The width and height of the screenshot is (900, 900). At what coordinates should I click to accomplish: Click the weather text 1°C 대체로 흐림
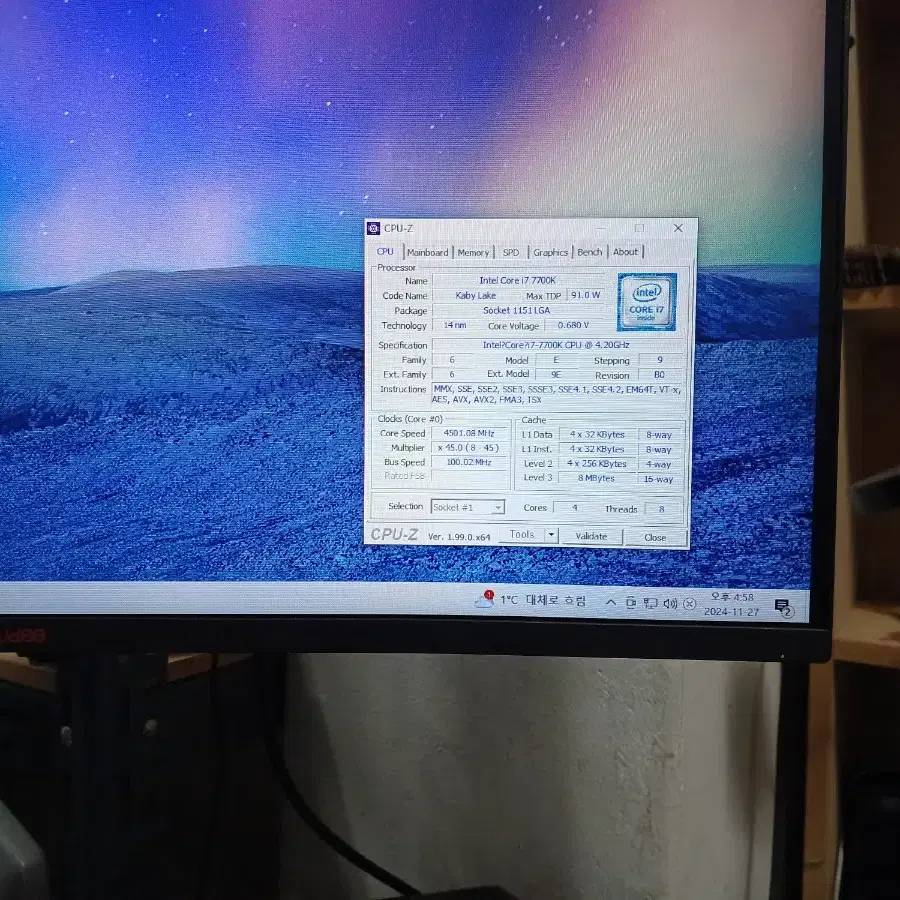[543, 600]
